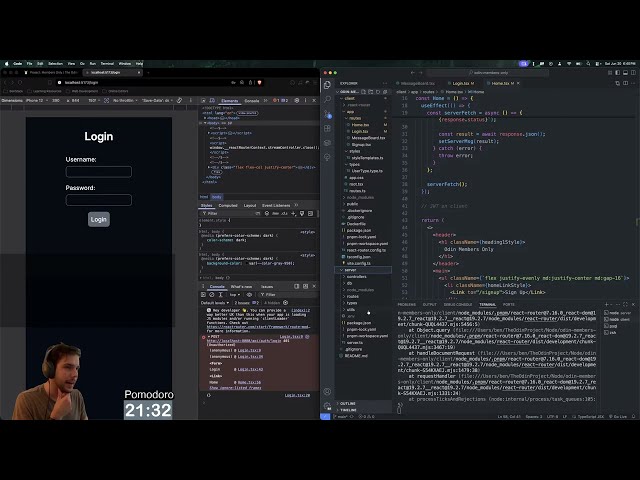Click the Login button on the page
The image size is (640, 480).
99,219
